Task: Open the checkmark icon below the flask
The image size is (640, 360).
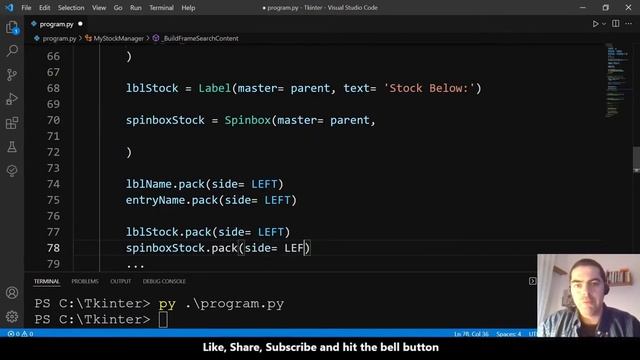Action: pos(12,170)
